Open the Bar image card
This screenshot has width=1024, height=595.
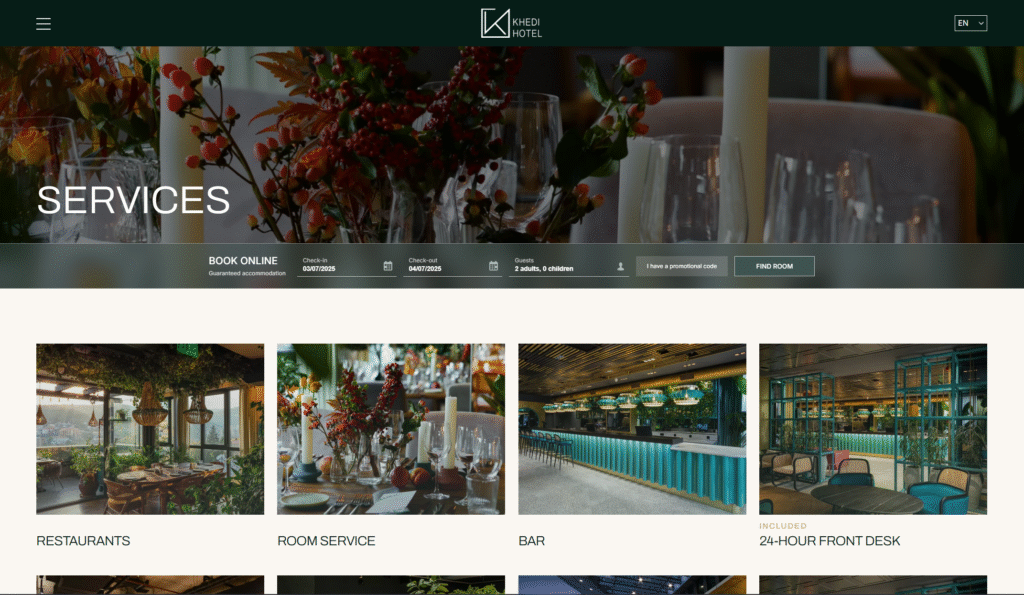coord(632,429)
